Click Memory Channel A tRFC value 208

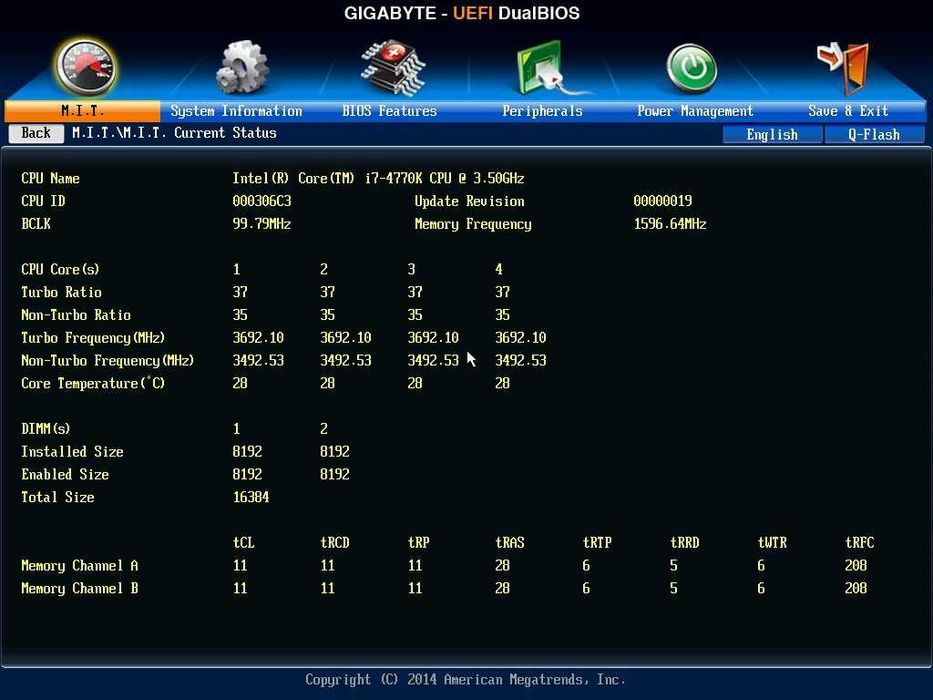point(856,565)
